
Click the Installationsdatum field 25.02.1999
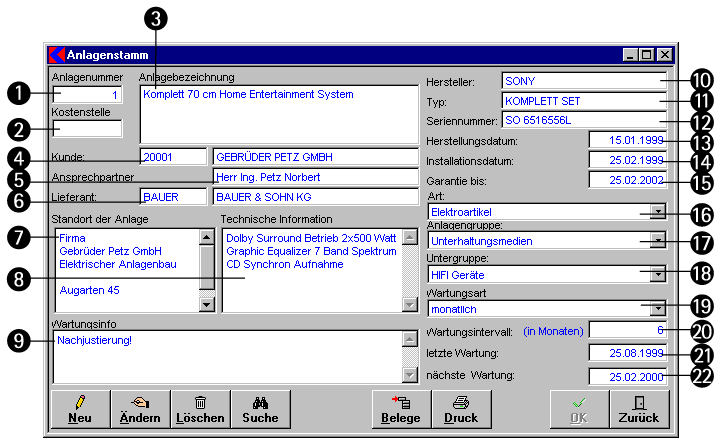[x=628, y=160]
